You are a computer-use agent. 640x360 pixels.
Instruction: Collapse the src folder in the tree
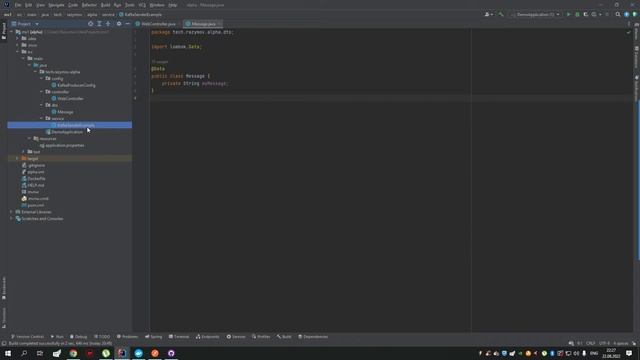(x=18, y=52)
